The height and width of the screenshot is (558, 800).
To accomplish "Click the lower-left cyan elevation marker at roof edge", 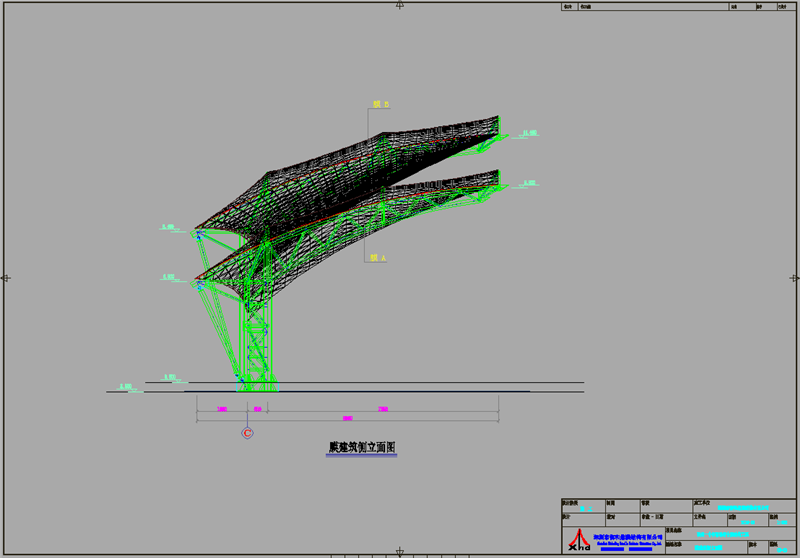I will coord(168,277).
